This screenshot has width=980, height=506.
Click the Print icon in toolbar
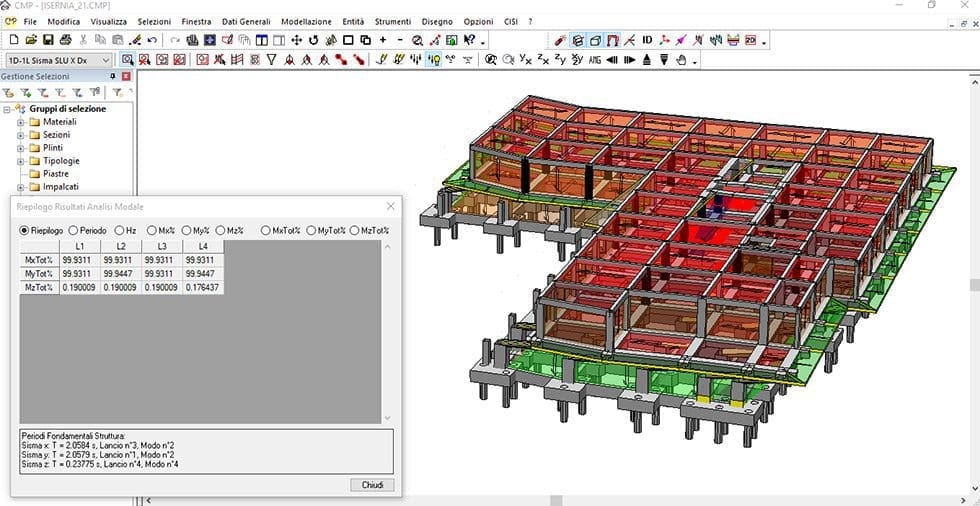coord(65,41)
